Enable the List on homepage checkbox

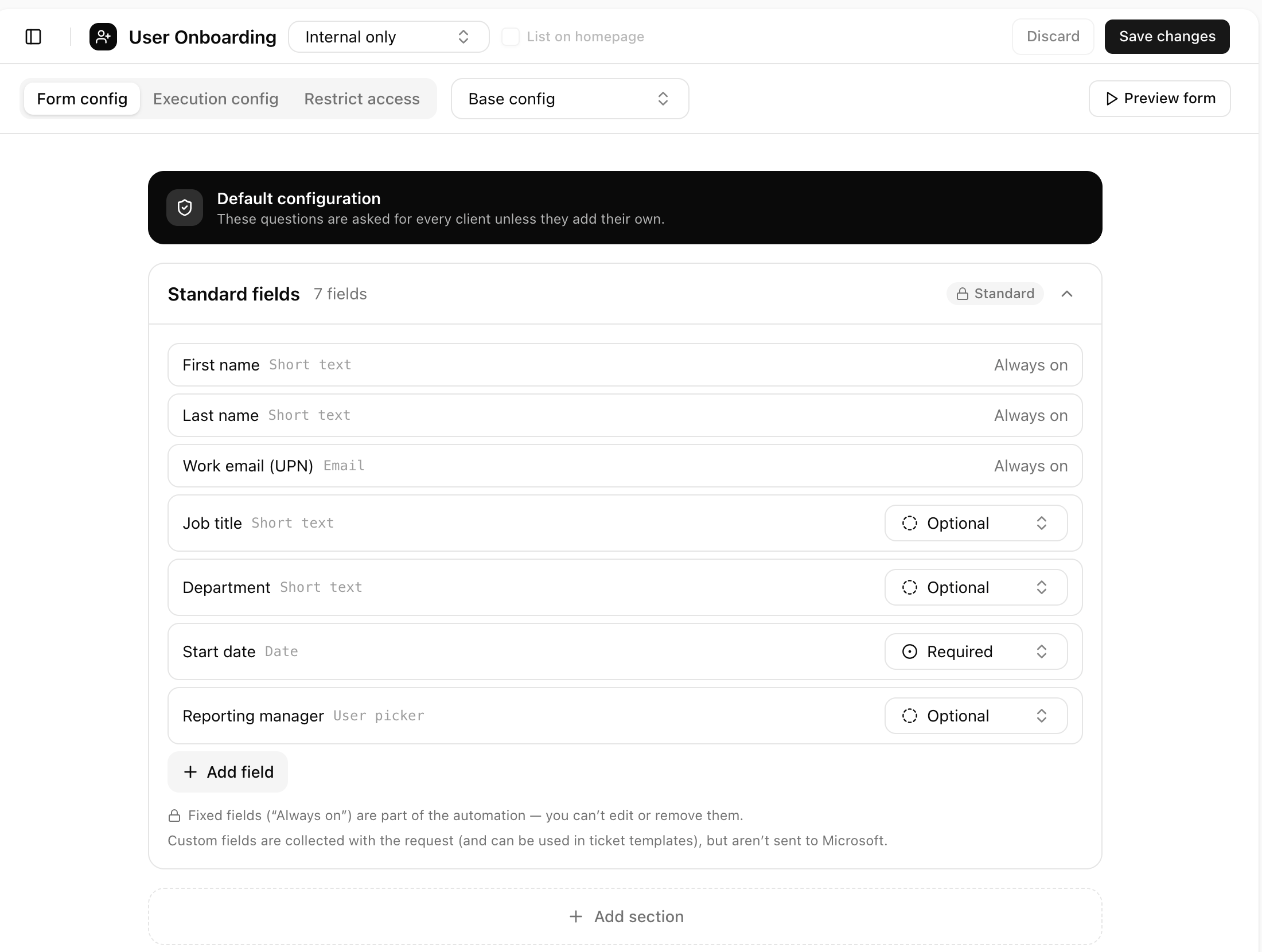click(x=511, y=37)
